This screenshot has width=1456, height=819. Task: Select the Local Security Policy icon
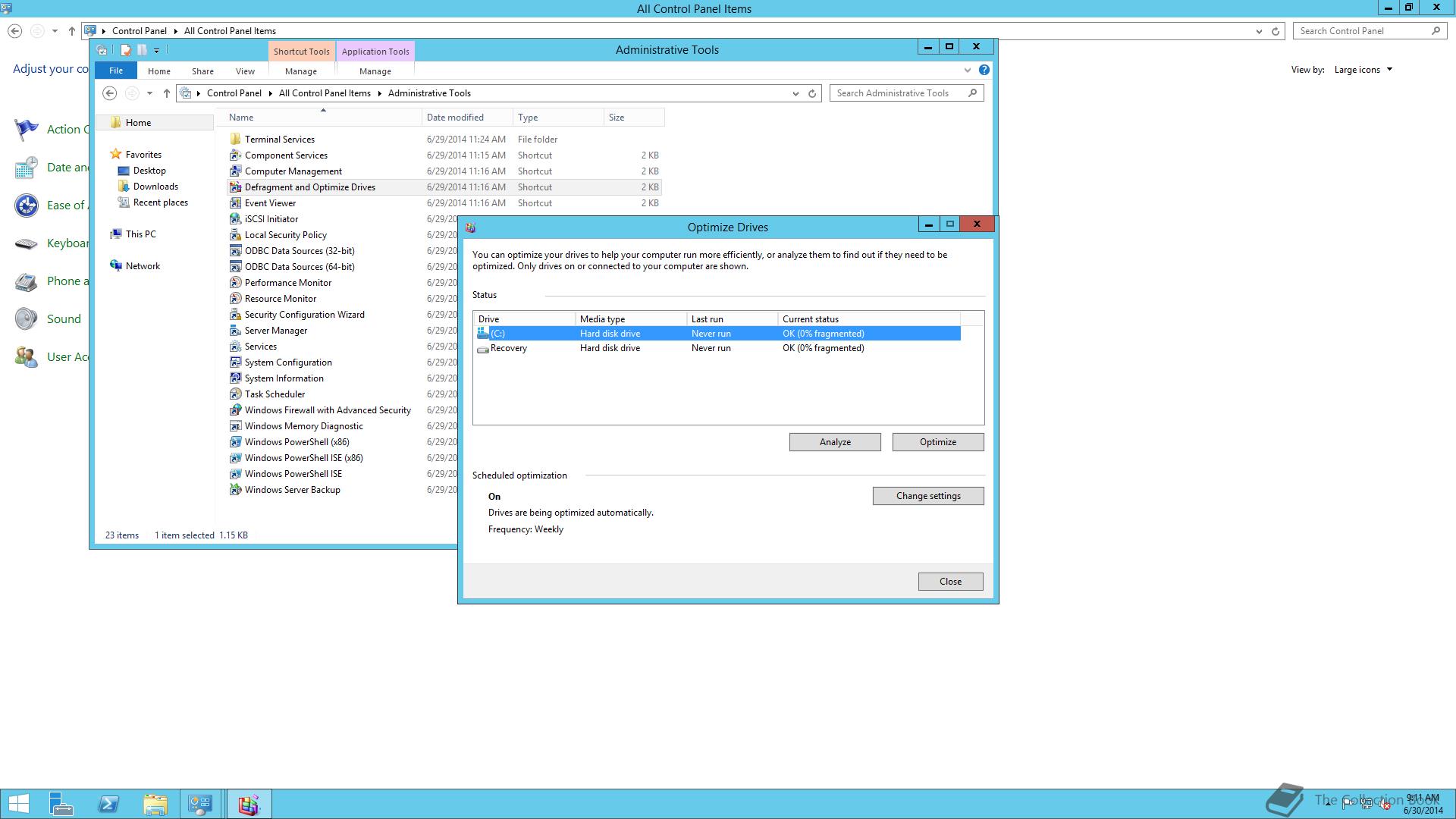[235, 235]
